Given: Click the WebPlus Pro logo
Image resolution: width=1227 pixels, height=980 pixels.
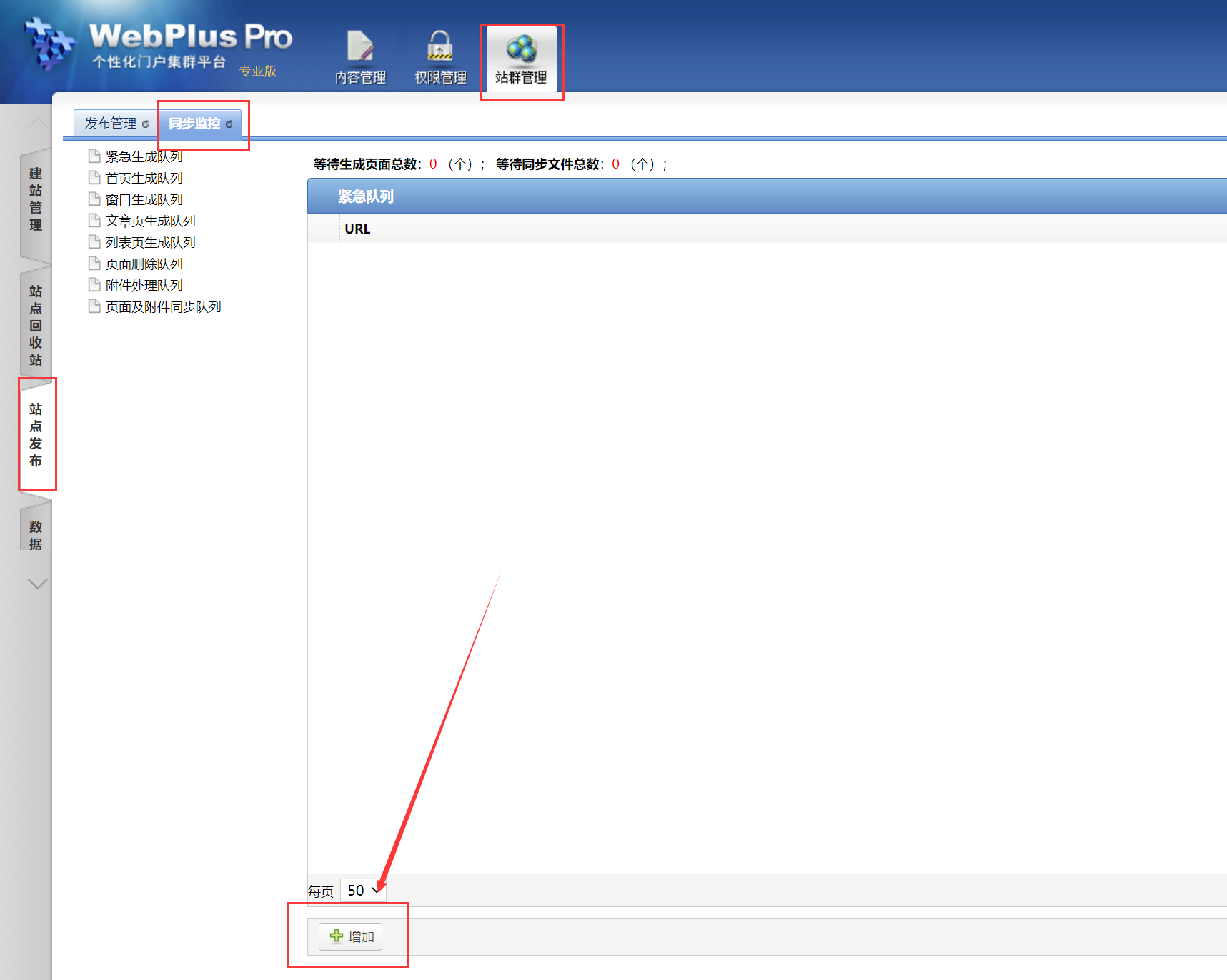Looking at the screenshot, I should pyautogui.click(x=157, y=44).
